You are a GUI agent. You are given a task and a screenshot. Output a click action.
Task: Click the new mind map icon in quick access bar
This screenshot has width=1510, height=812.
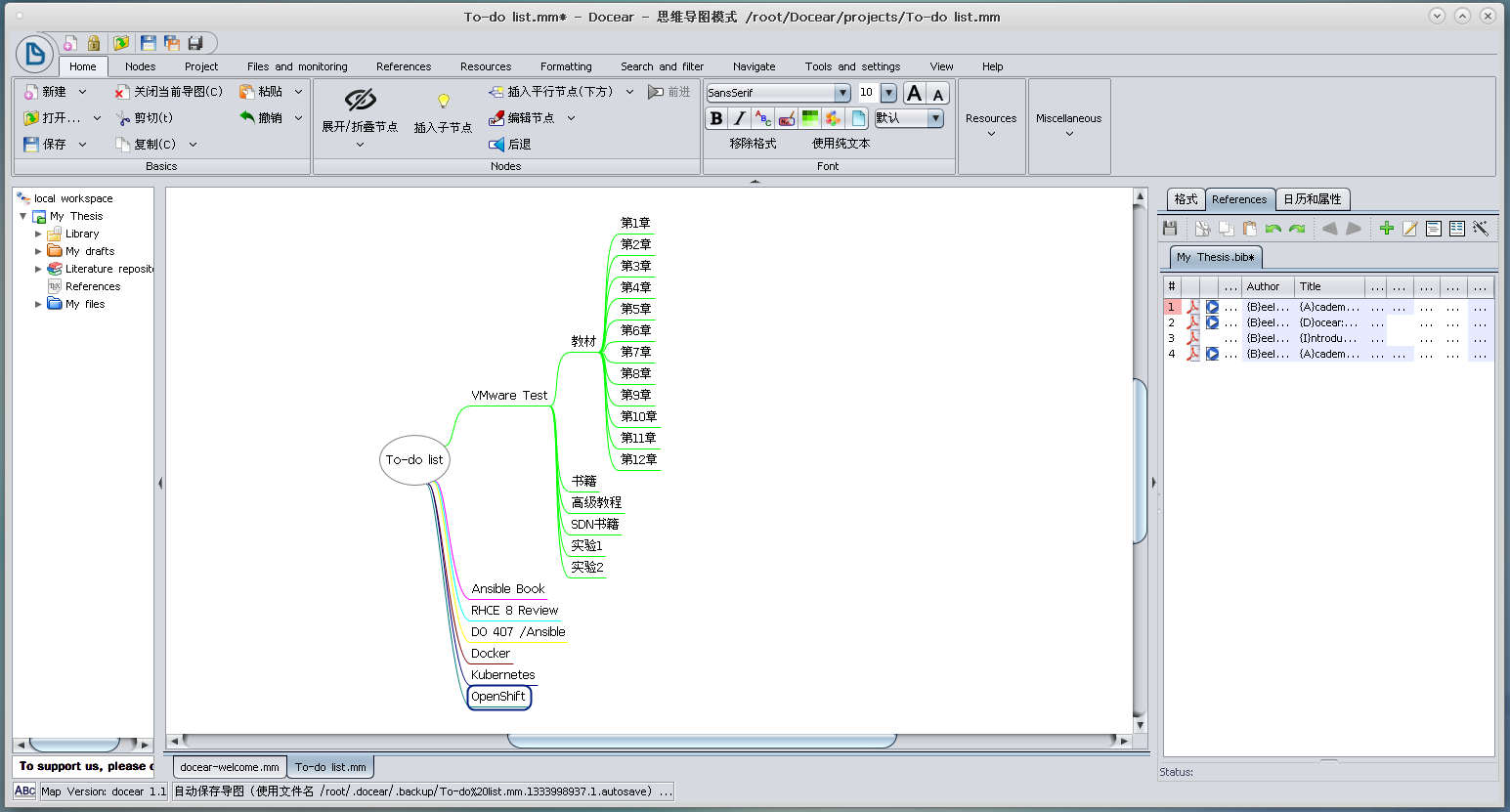[x=69, y=43]
